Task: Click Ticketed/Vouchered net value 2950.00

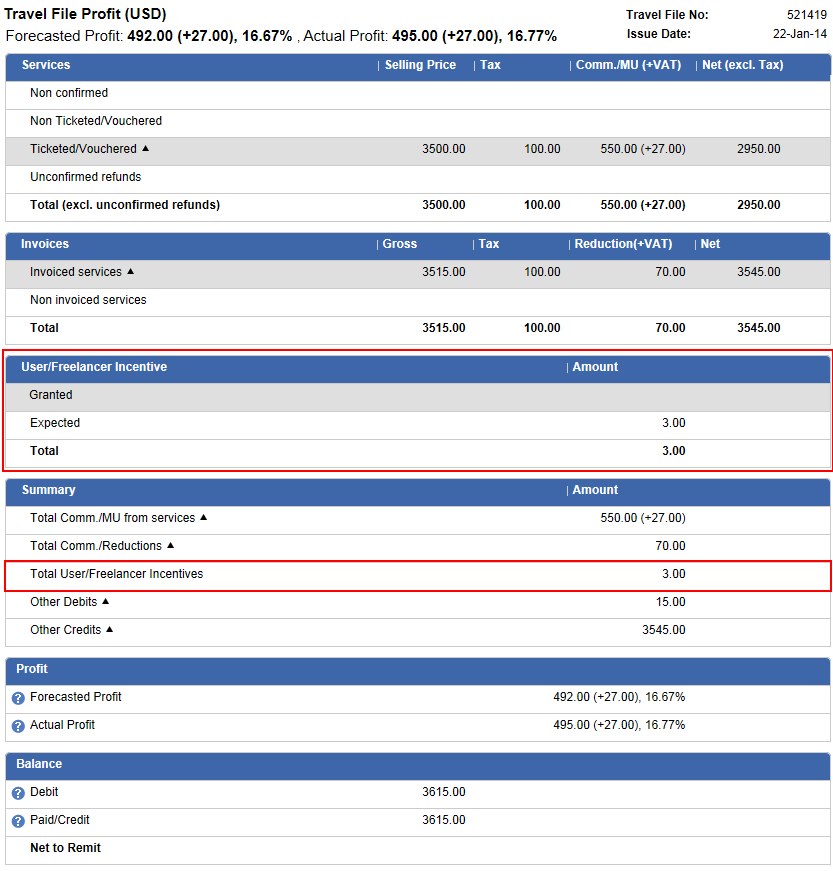Action: (759, 149)
